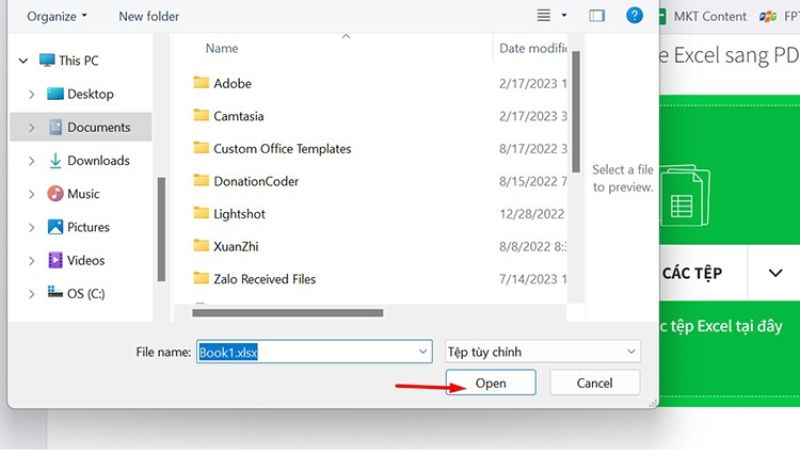800x450 pixels.
Task: Toggle the preview pane icon
Action: tap(597, 16)
